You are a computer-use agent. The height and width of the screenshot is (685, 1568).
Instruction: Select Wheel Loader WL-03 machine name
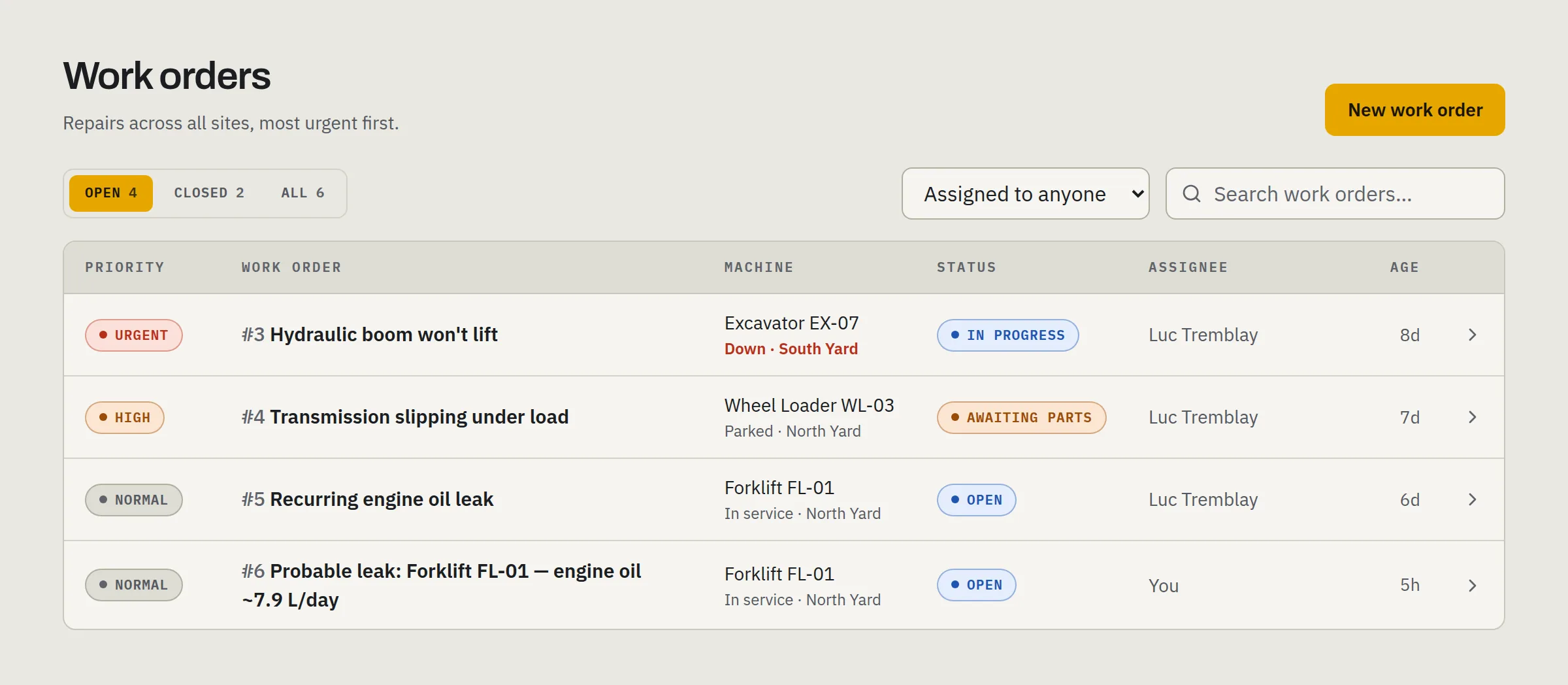coord(809,405)
